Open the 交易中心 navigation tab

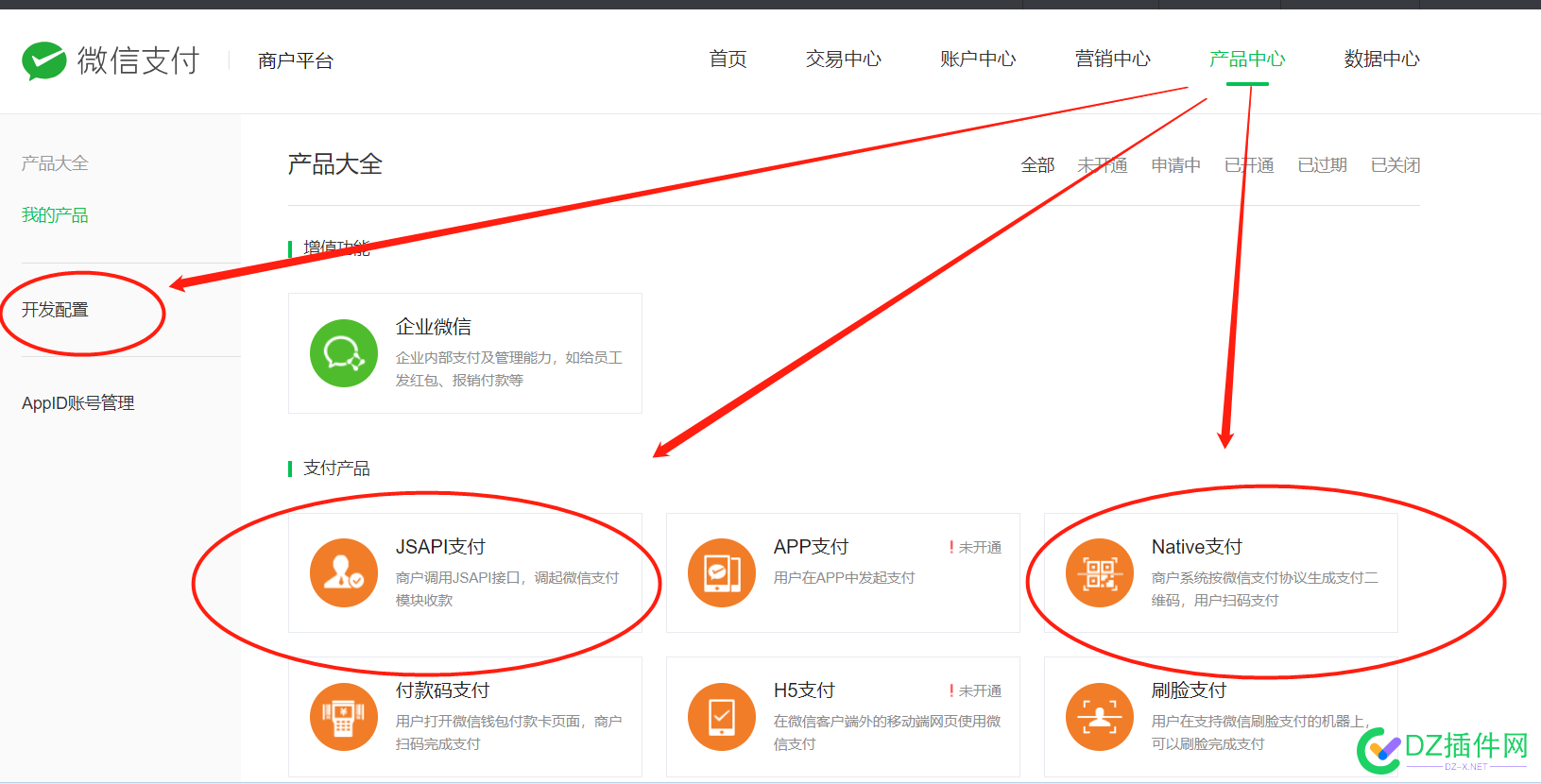pyautogui.click(x=844, y=60)
